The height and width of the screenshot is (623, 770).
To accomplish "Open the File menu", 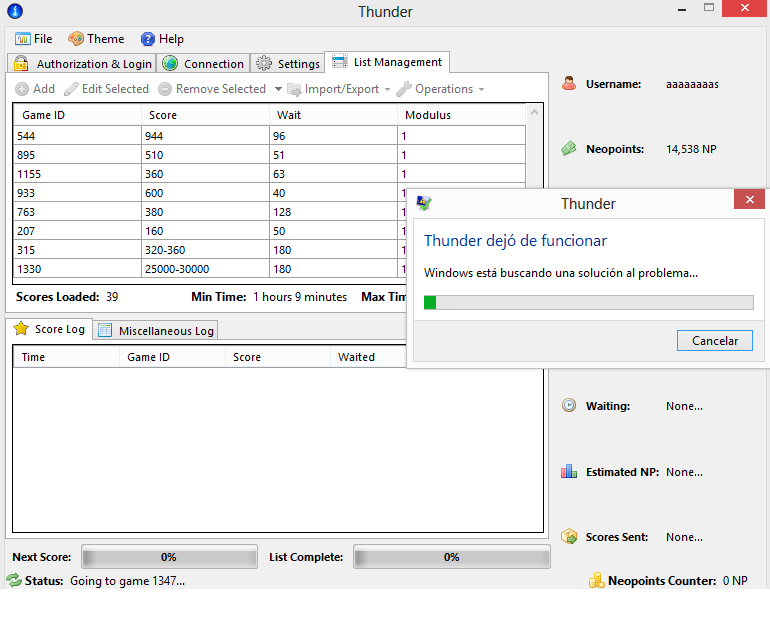I will point(34,39).
